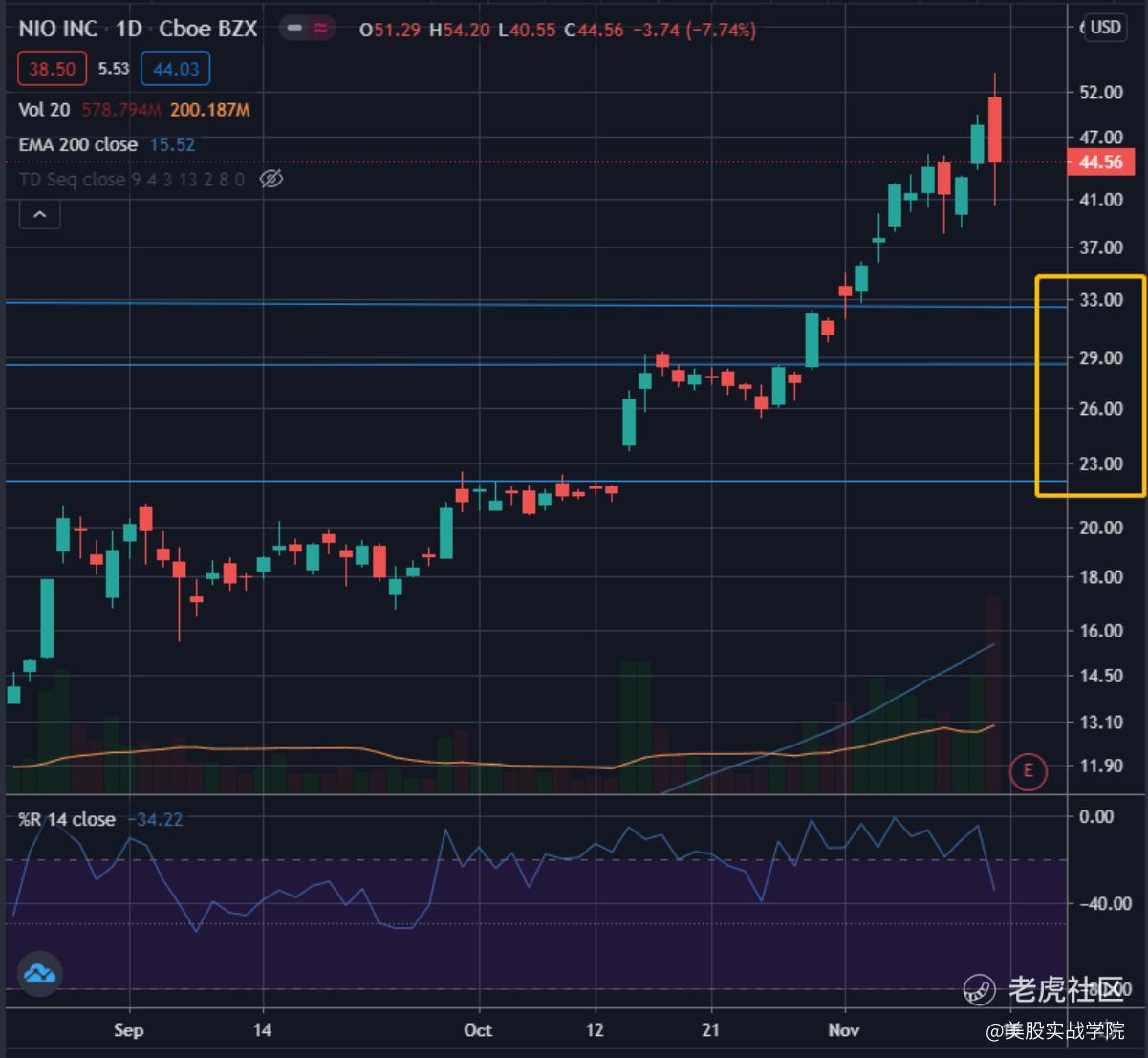Screen dimensions: 1148x1058
Task: Open the USD currency selector
Action: click(1106, 28)
